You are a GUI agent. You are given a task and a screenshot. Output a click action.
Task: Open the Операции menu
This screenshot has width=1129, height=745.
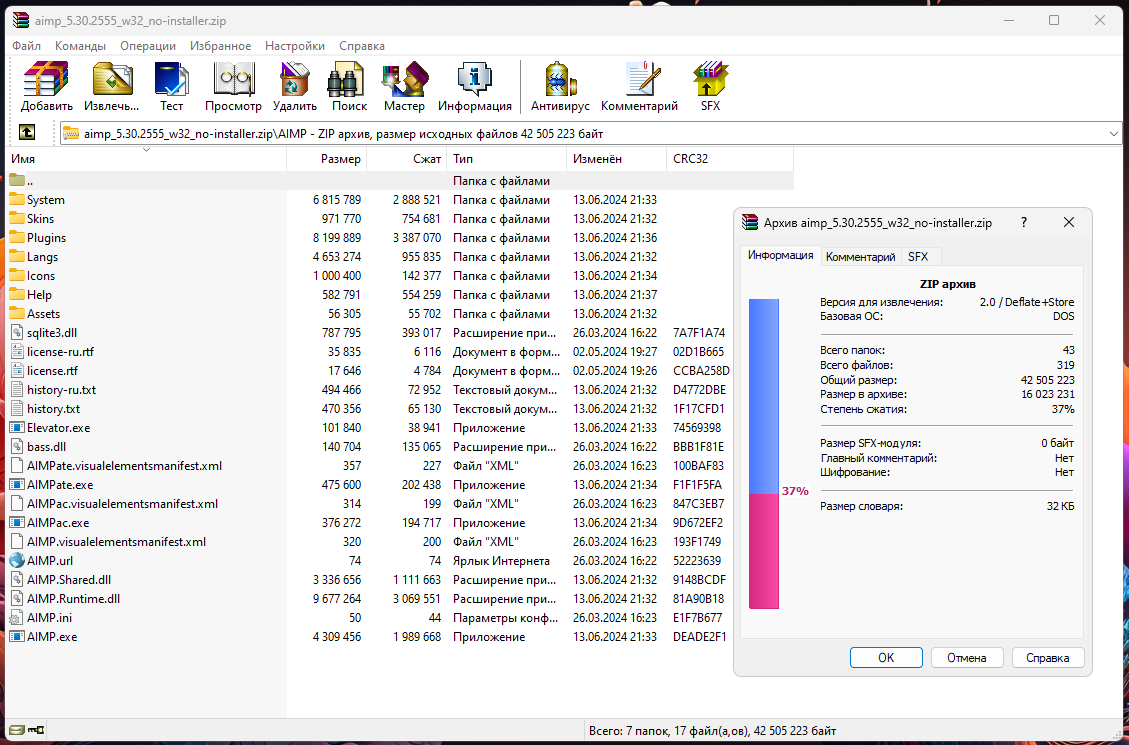point(148,45)
